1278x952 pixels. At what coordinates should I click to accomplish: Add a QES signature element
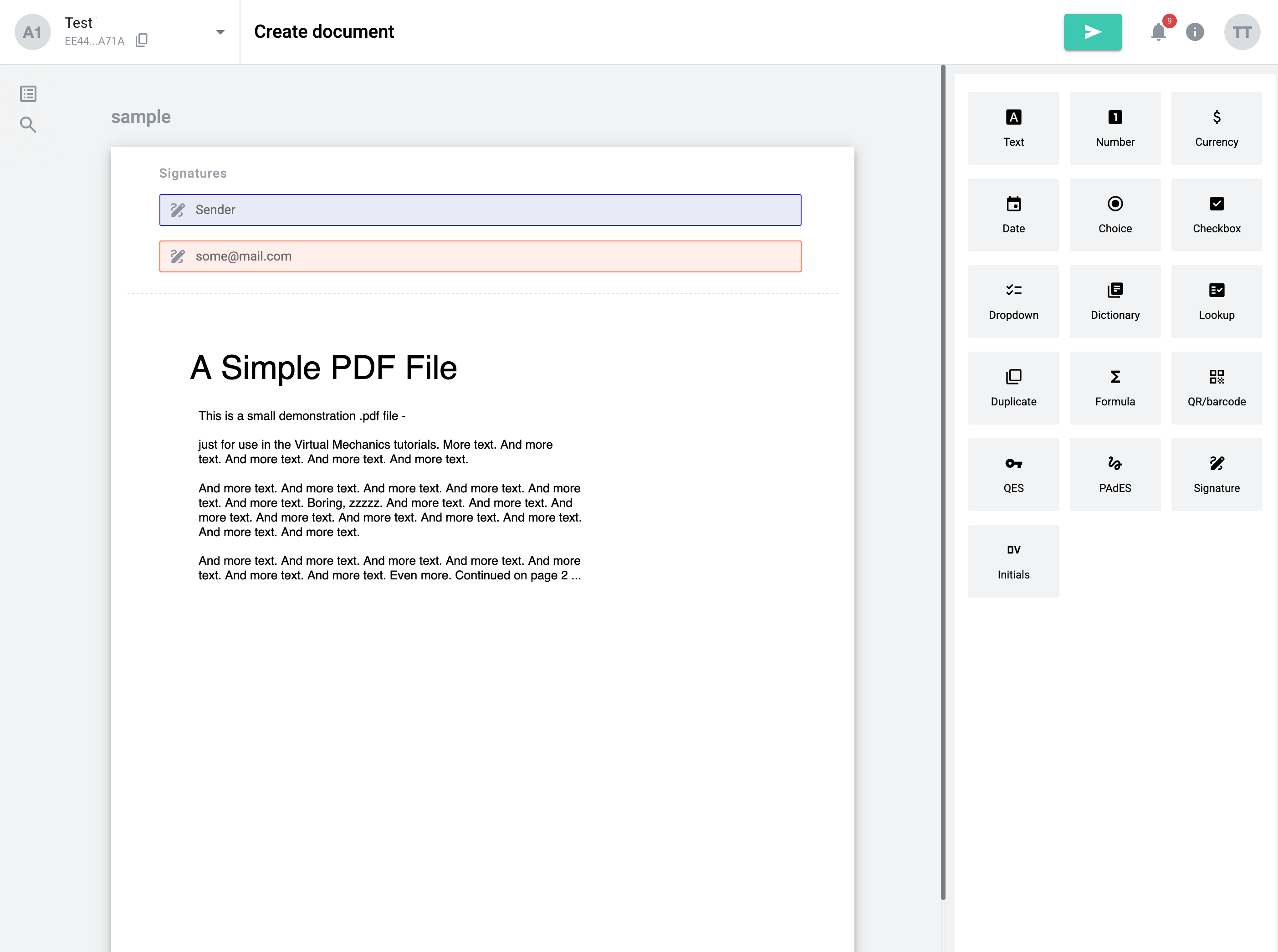click(x=1013, y=474)
